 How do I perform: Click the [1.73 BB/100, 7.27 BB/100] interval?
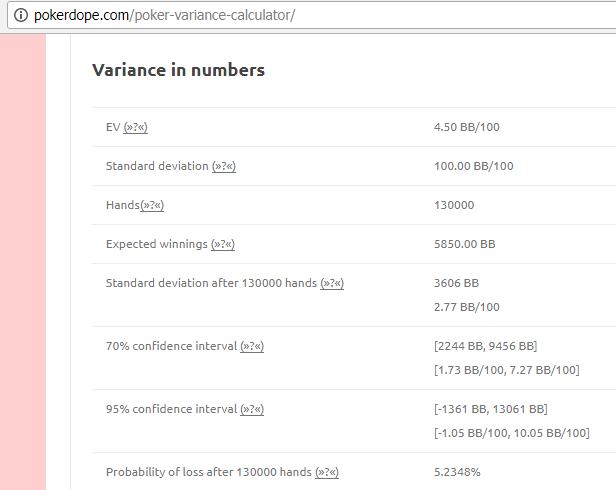pyautogui.click(x=506, y=370)
